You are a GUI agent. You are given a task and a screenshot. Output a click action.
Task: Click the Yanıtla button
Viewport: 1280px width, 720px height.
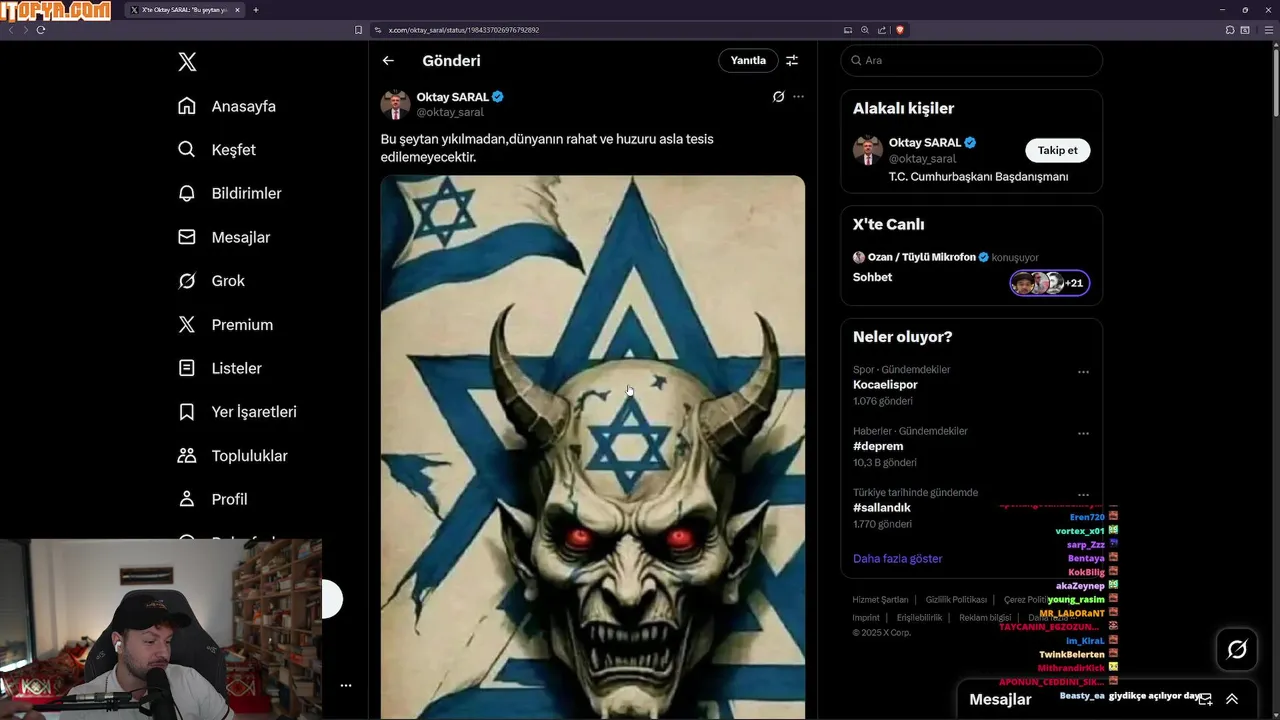tap(748, 61)
